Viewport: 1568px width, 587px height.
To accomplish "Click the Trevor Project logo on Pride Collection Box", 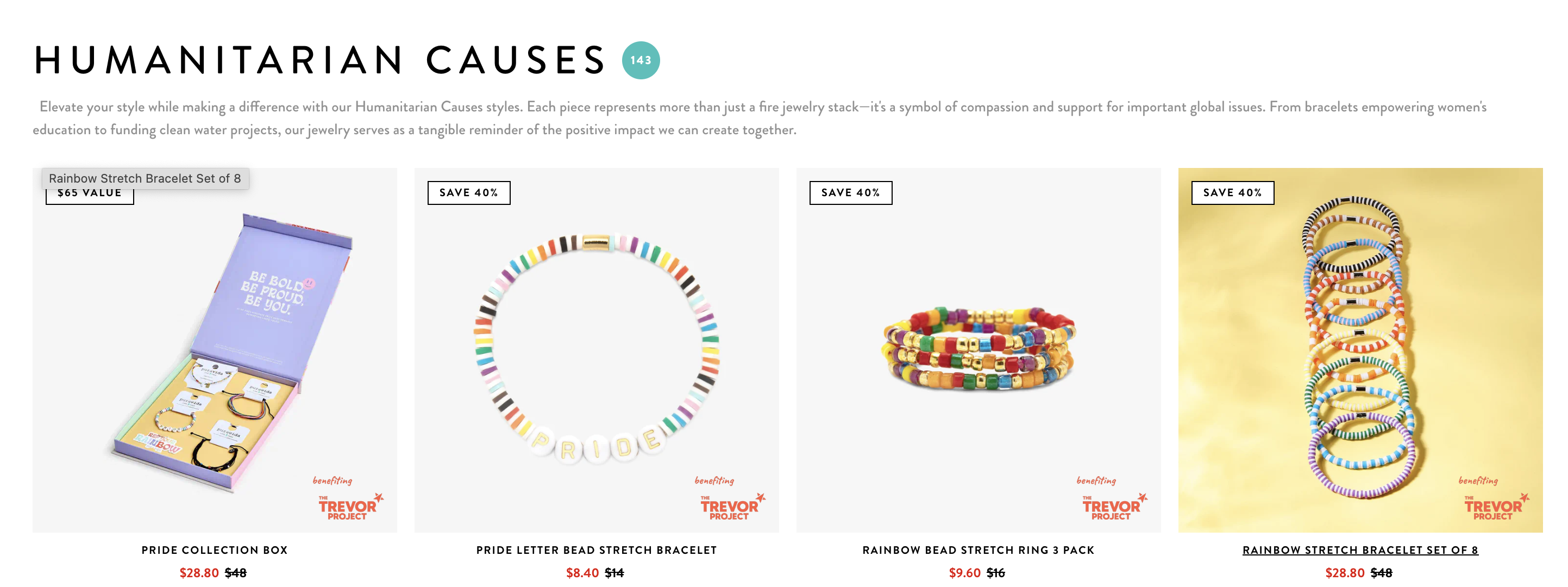I will click(348, 507).
